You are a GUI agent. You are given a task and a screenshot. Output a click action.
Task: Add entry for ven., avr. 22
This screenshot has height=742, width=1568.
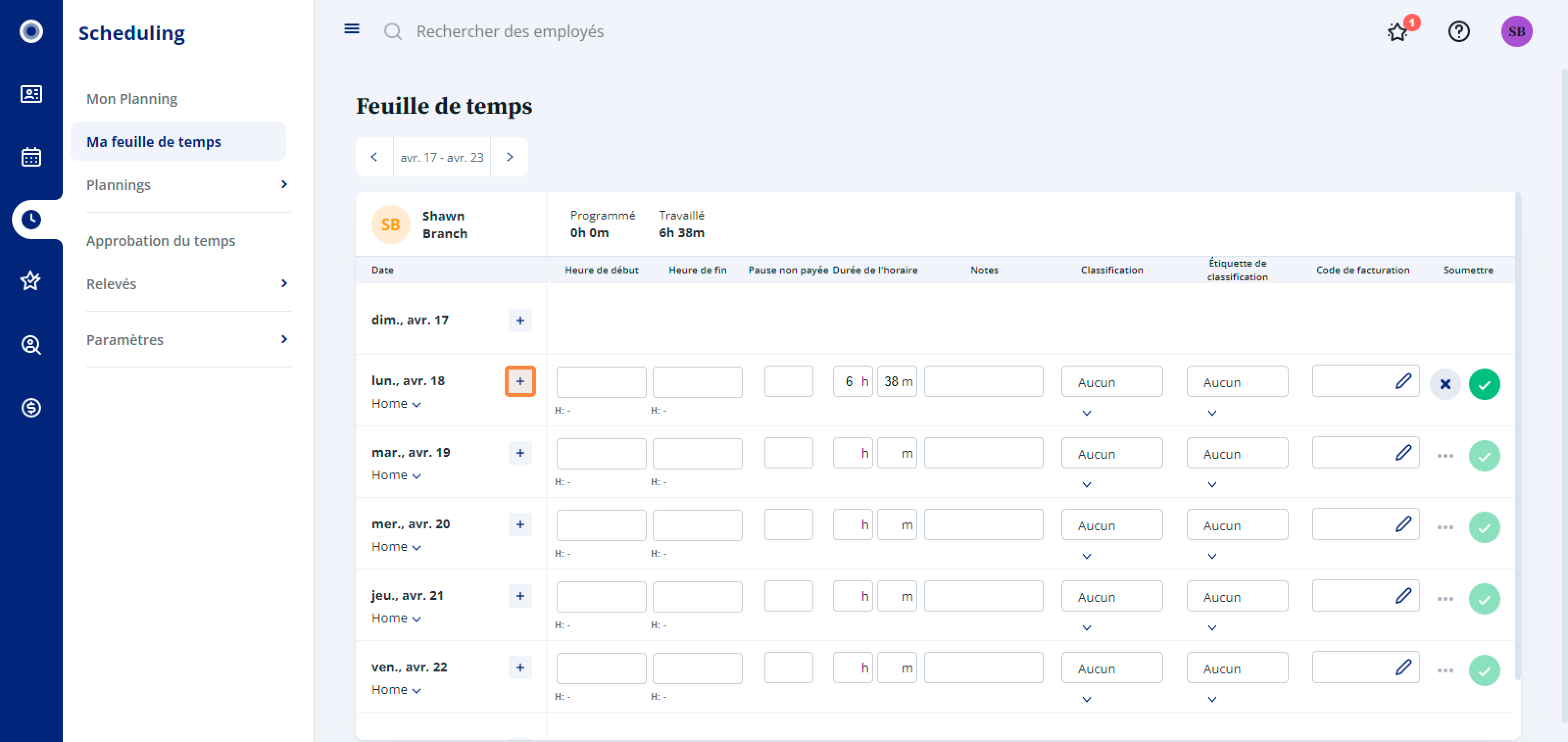[520, 667]
